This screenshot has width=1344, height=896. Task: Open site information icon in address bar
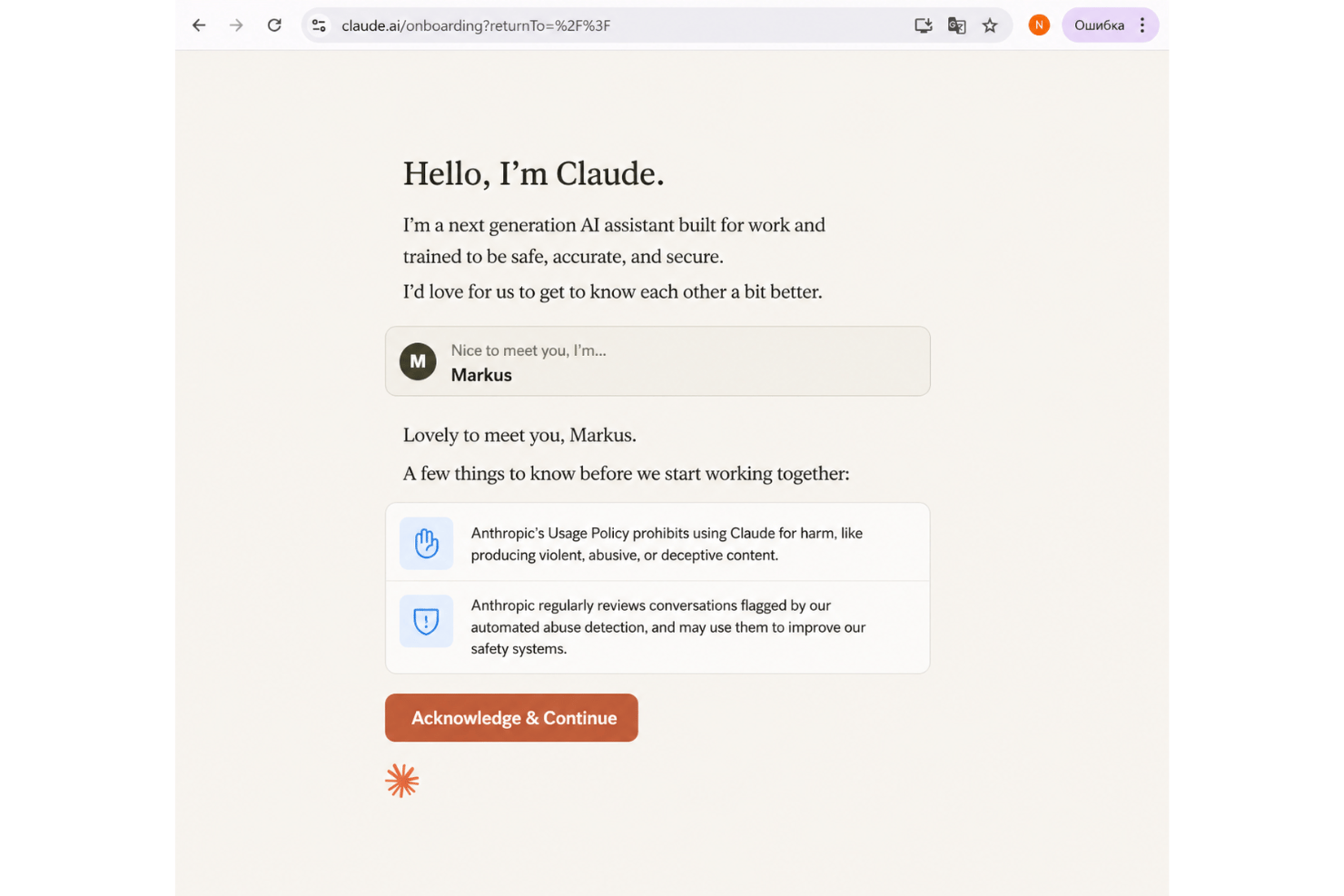pos(319,25)
